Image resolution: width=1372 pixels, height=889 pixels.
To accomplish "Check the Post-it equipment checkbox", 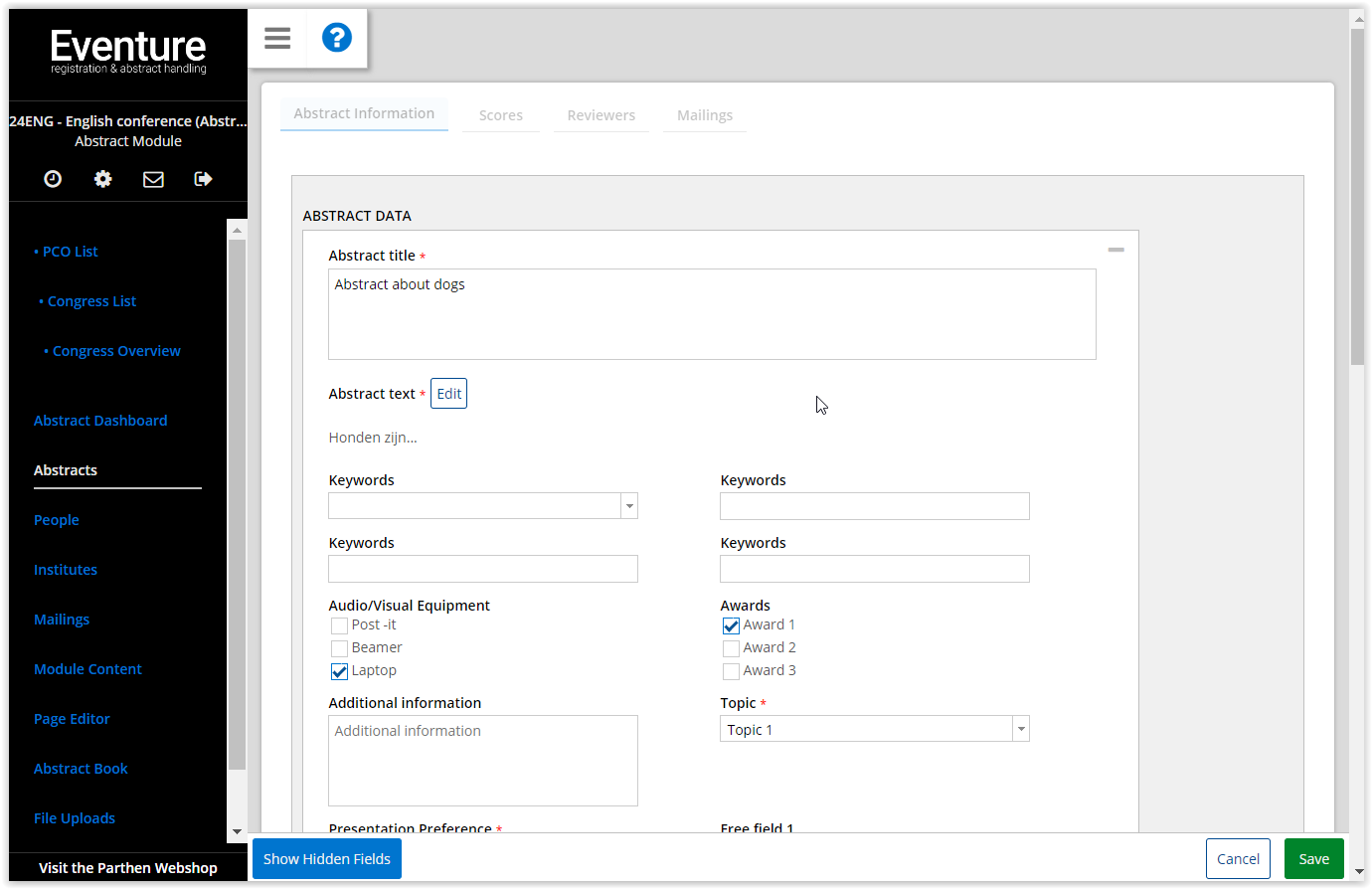I will coord(339,625).
